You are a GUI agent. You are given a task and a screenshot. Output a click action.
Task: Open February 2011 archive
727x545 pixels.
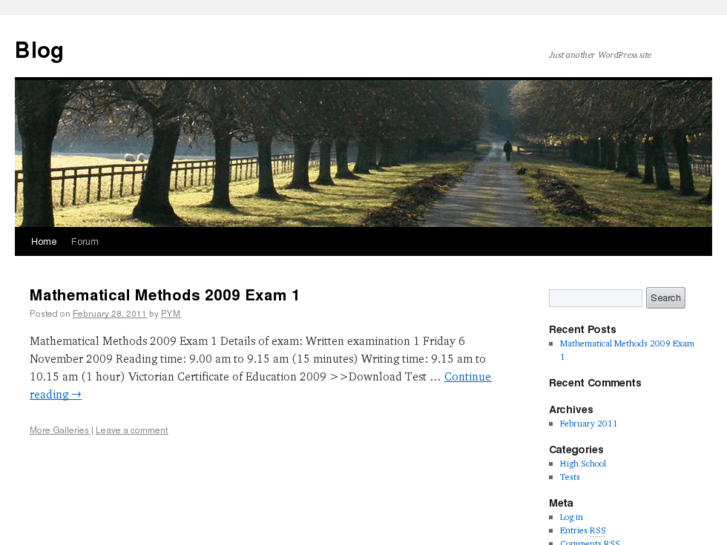pyautogui.click(x=588, y=423)
